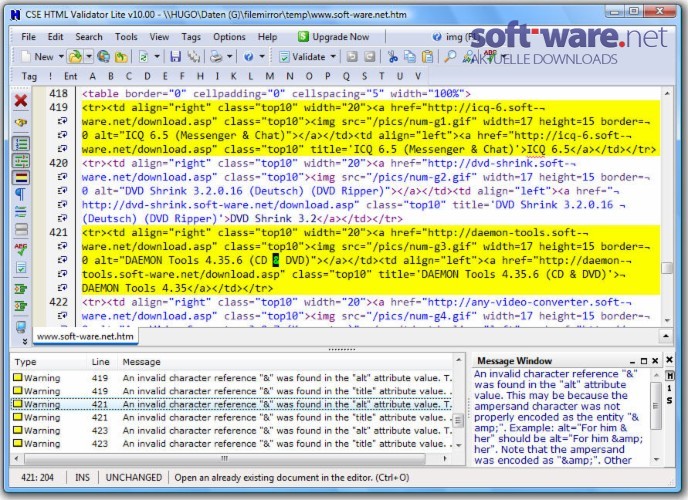Click the letter T in tag bar
Screen dimensions: 688x500
click(381, 76)
